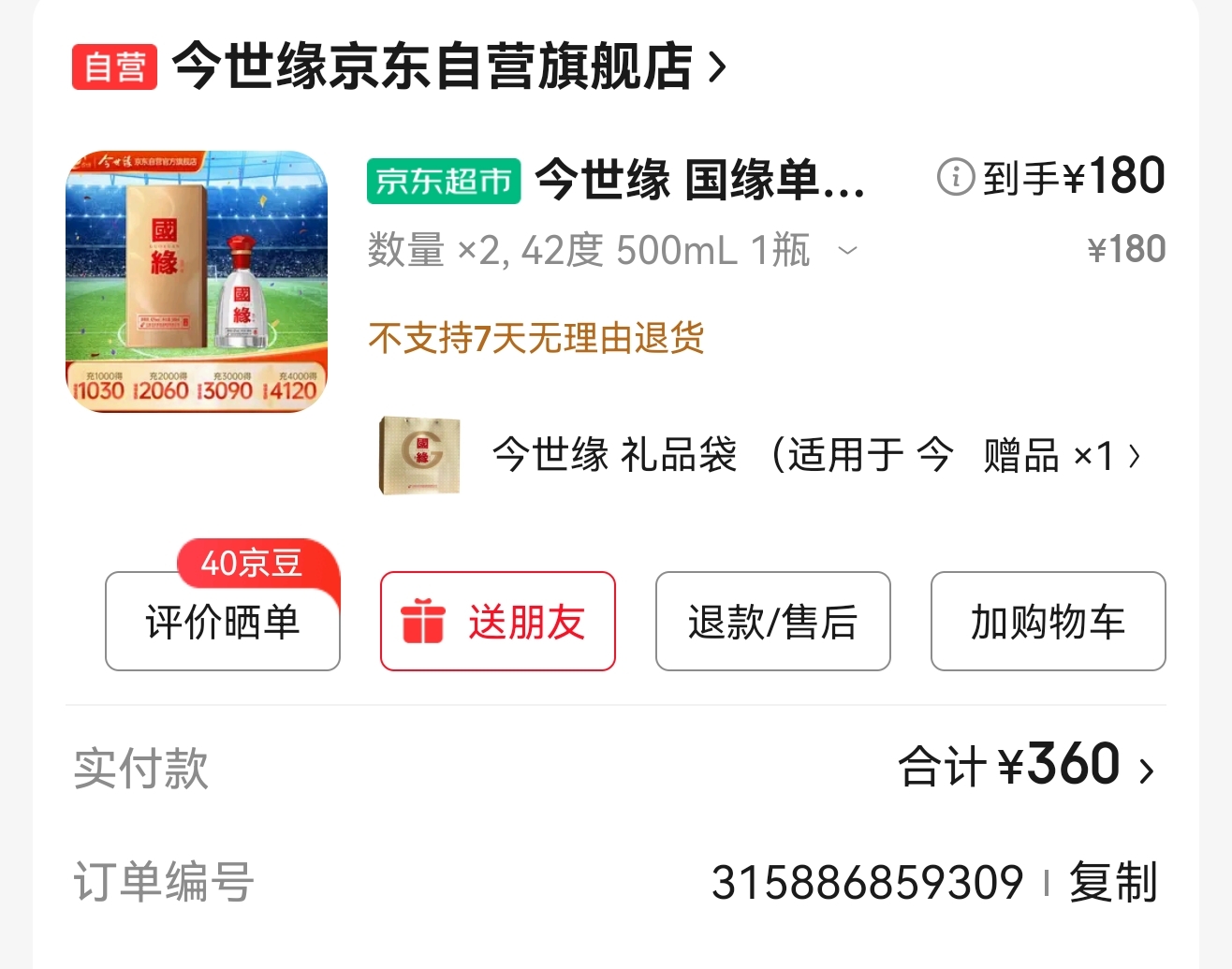Expand the 数量 ×2 specification dropdown arrow
This screenshot has height=969, width=1232.
tap(847, 250)
